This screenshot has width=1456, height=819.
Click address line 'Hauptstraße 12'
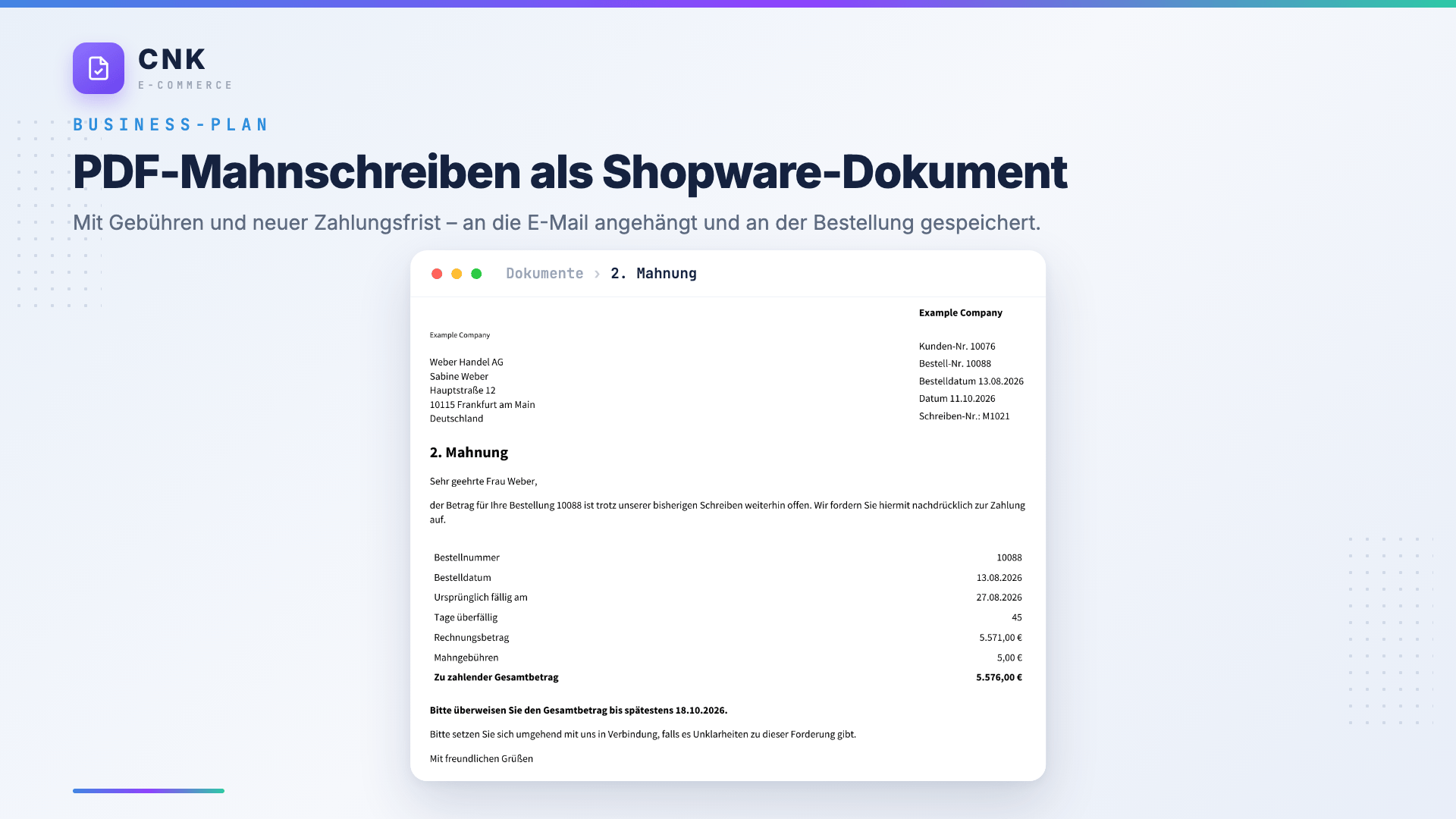(x=463, y=390)
